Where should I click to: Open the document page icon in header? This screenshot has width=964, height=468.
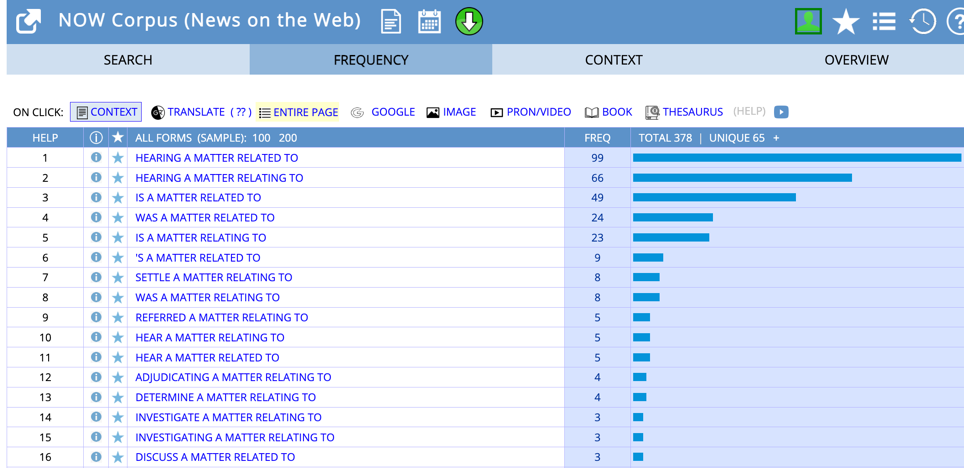(x=391, y=22)
